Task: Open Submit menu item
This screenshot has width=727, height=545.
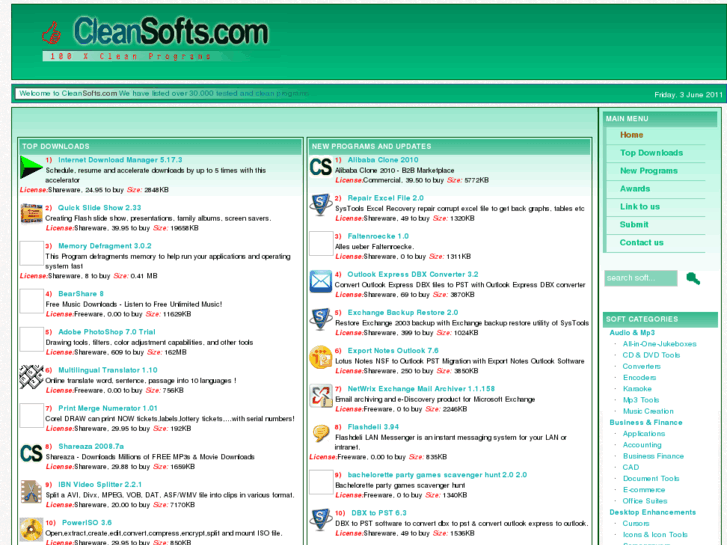Action: [634, 224]
